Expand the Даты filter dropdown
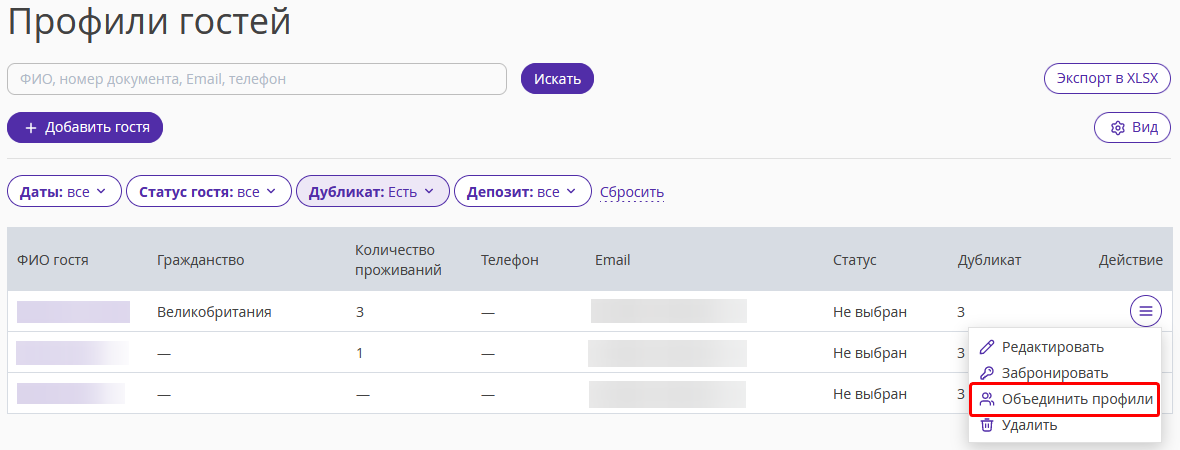Viewport: 1180px width, 450px height. click(x=64, y=191)
